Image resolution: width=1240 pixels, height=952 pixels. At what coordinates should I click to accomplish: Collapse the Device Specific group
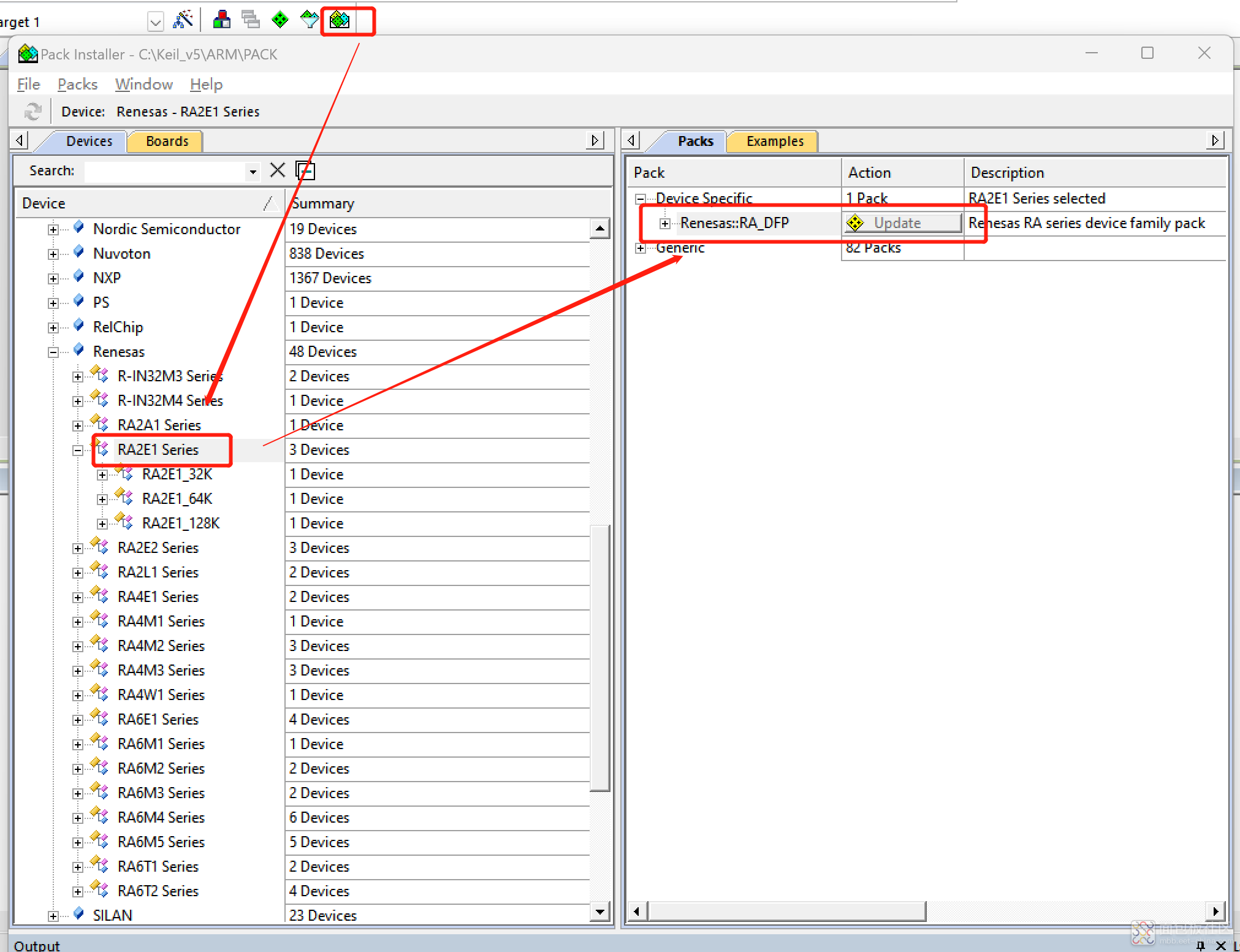coord(641,199)
